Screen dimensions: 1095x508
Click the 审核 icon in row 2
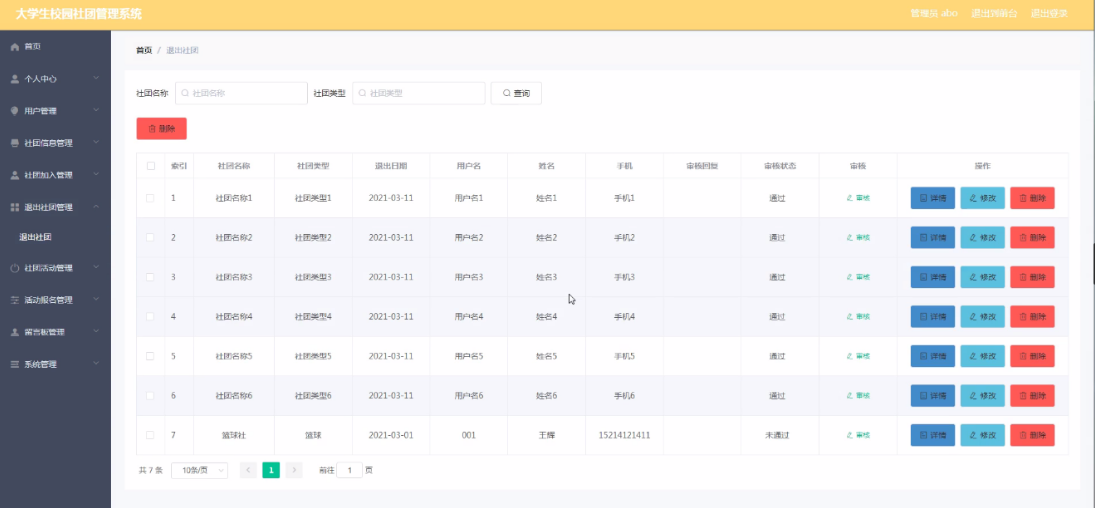850,238
